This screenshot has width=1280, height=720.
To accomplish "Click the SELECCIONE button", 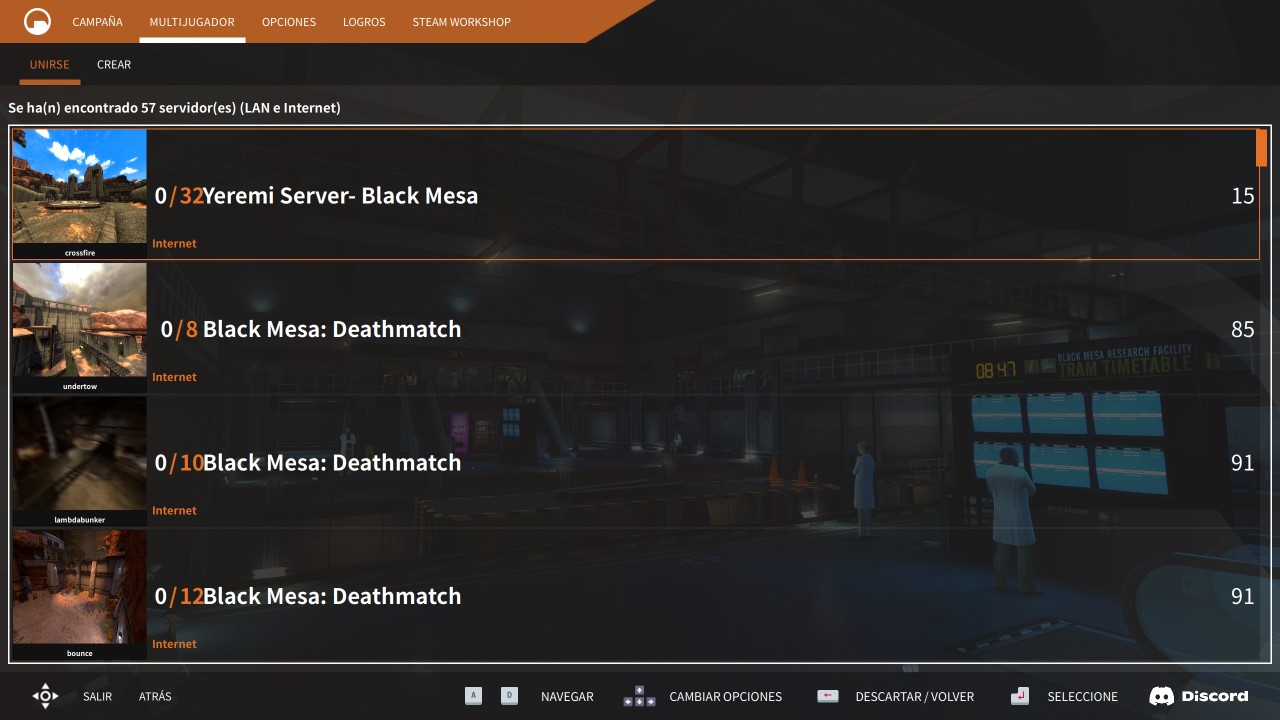I will click(x=1083, y=696).
